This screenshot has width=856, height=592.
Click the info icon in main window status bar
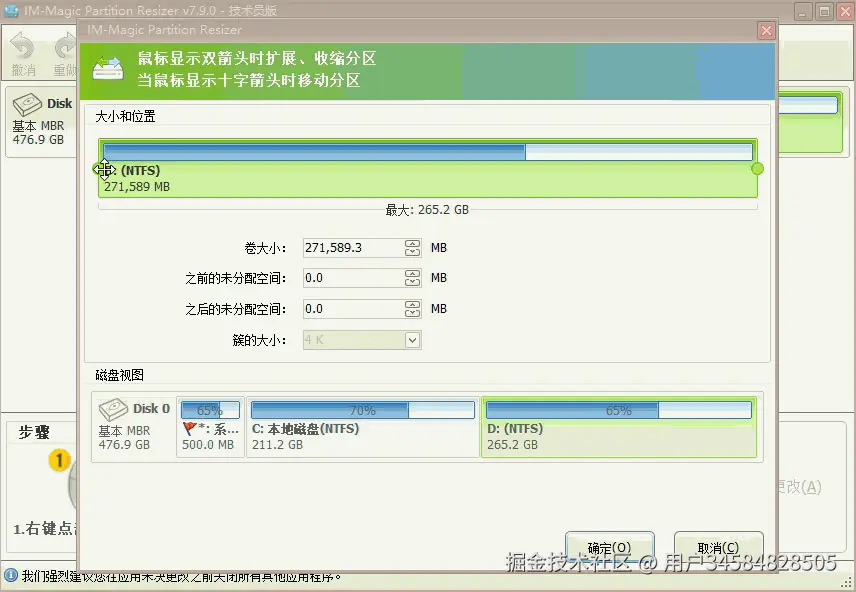click(11, 576)
